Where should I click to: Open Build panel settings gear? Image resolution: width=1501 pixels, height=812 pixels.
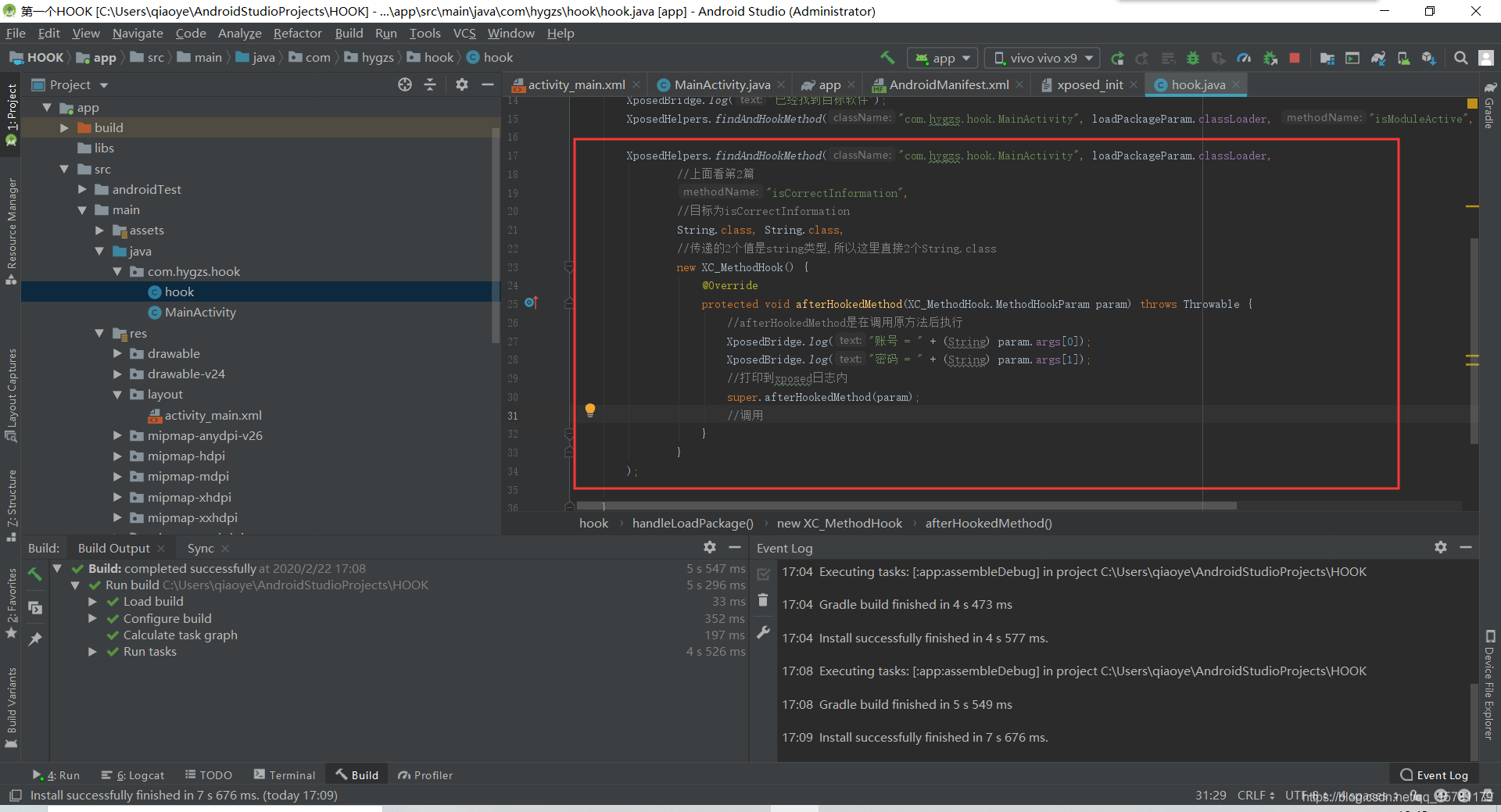coord(709,547)
